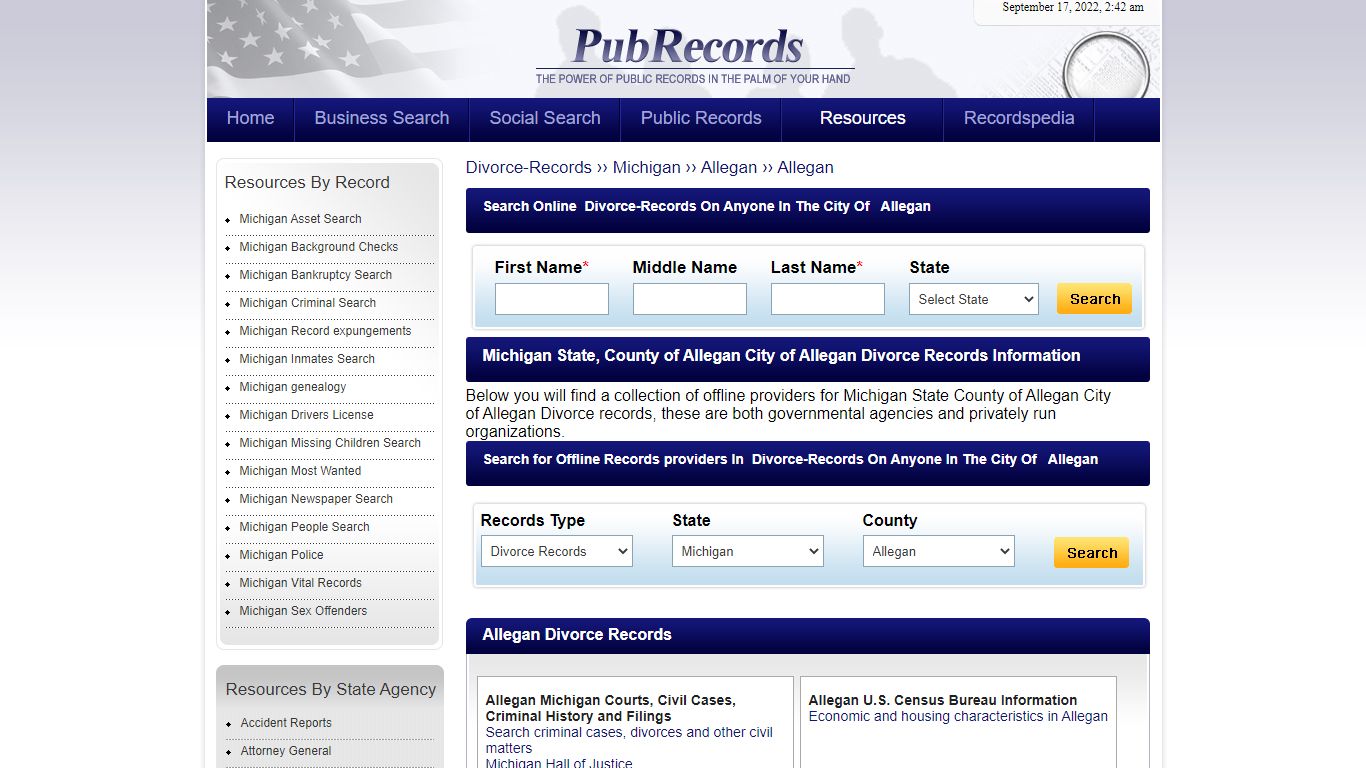
Task: Open the County dropdown showing Allegan
Action: [939, 551]
